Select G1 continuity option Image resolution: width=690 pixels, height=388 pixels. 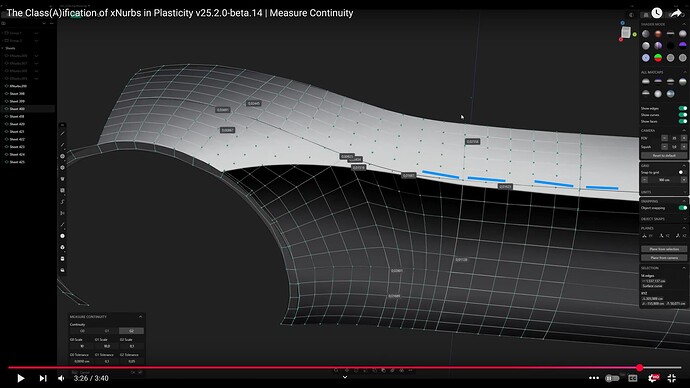pyautogui.click(x=107, y=331)
